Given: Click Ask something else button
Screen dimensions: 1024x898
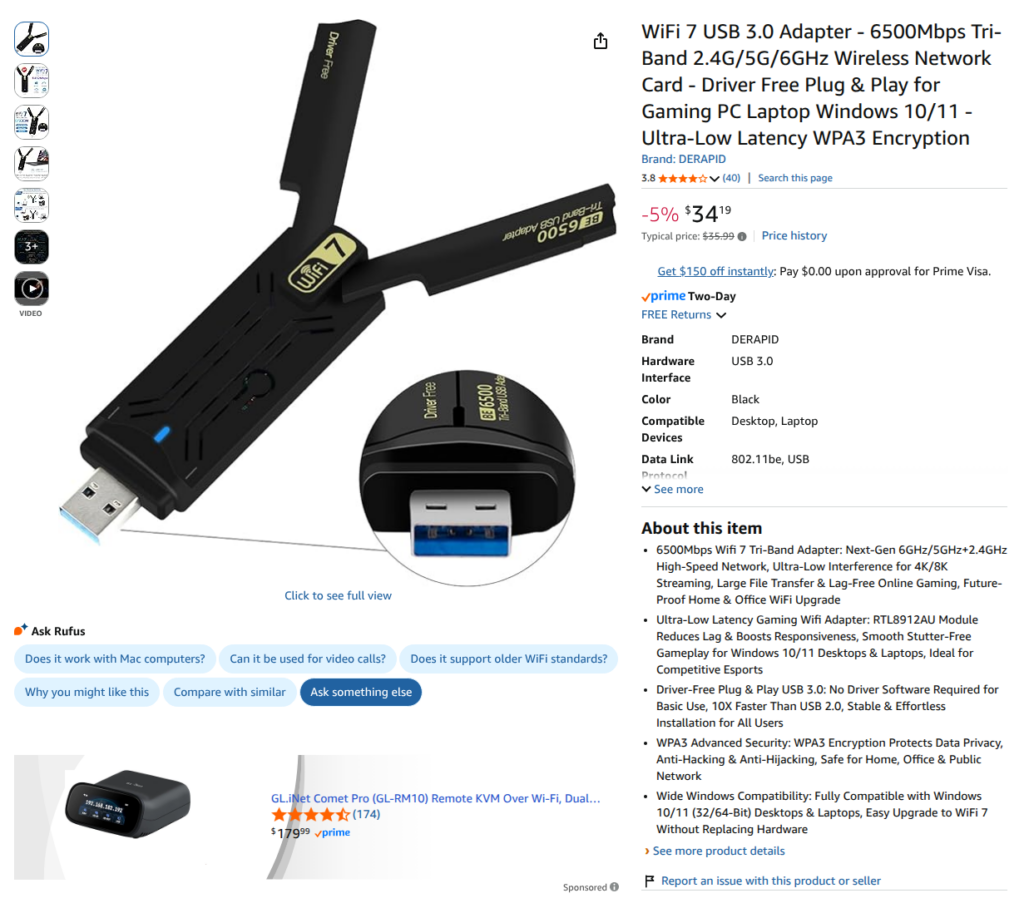Looking at the screenshot, I should point(360,692).
